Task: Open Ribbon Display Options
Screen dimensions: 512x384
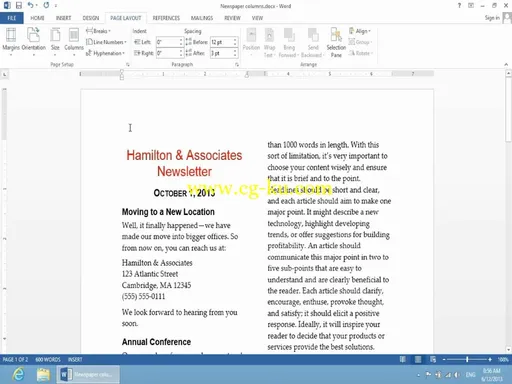Action: (x=471, y=5)
